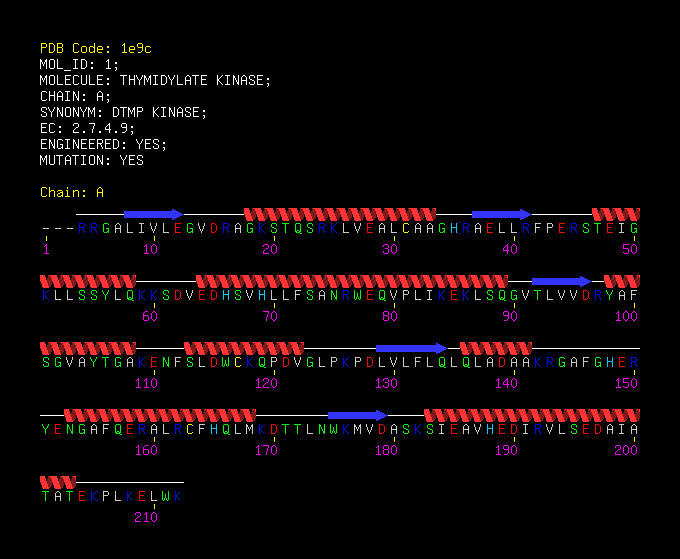
Task: Click residue number marker 210
Action: [x=146, y=517]
